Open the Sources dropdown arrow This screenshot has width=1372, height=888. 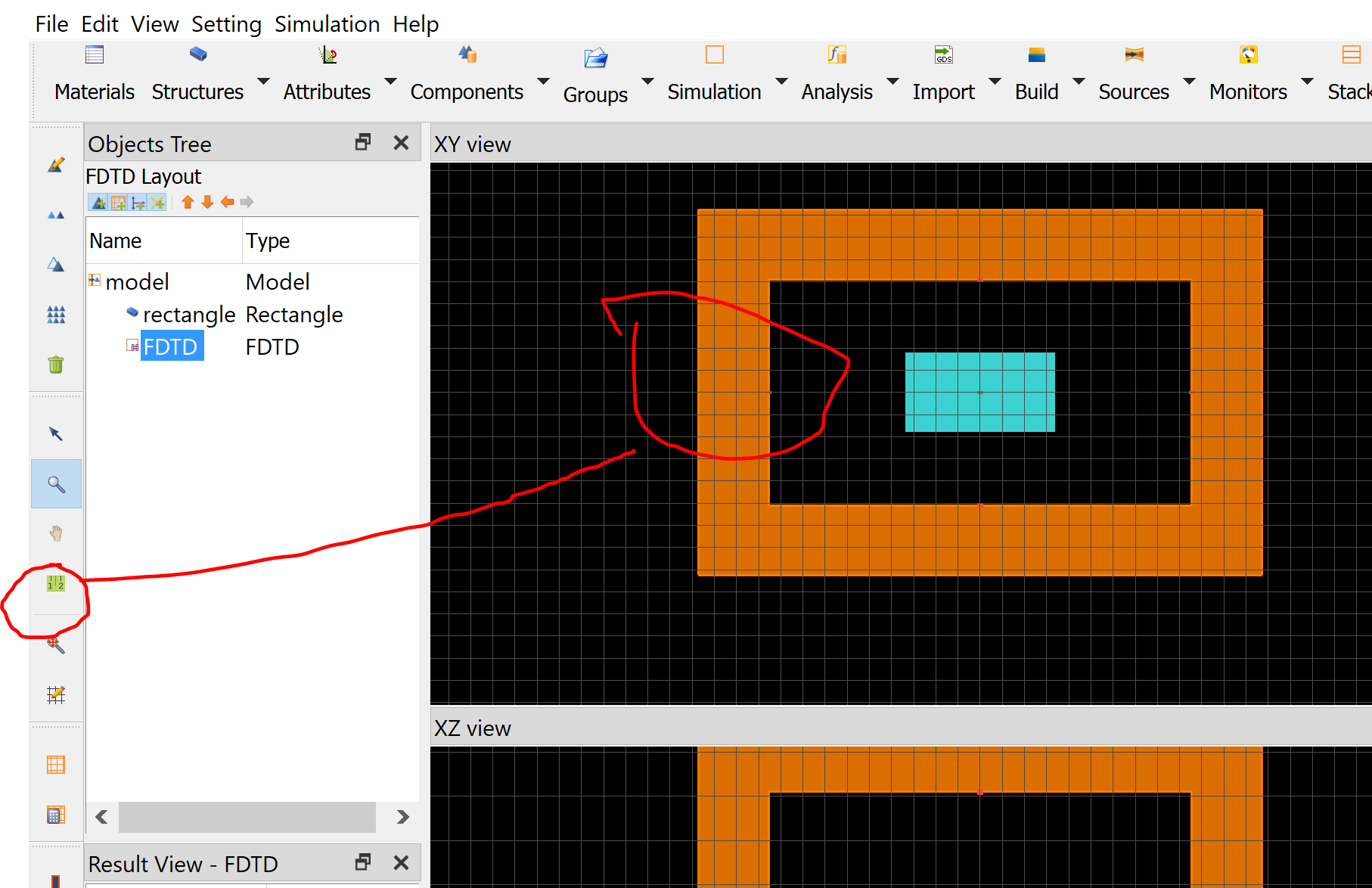[1189, 81]
